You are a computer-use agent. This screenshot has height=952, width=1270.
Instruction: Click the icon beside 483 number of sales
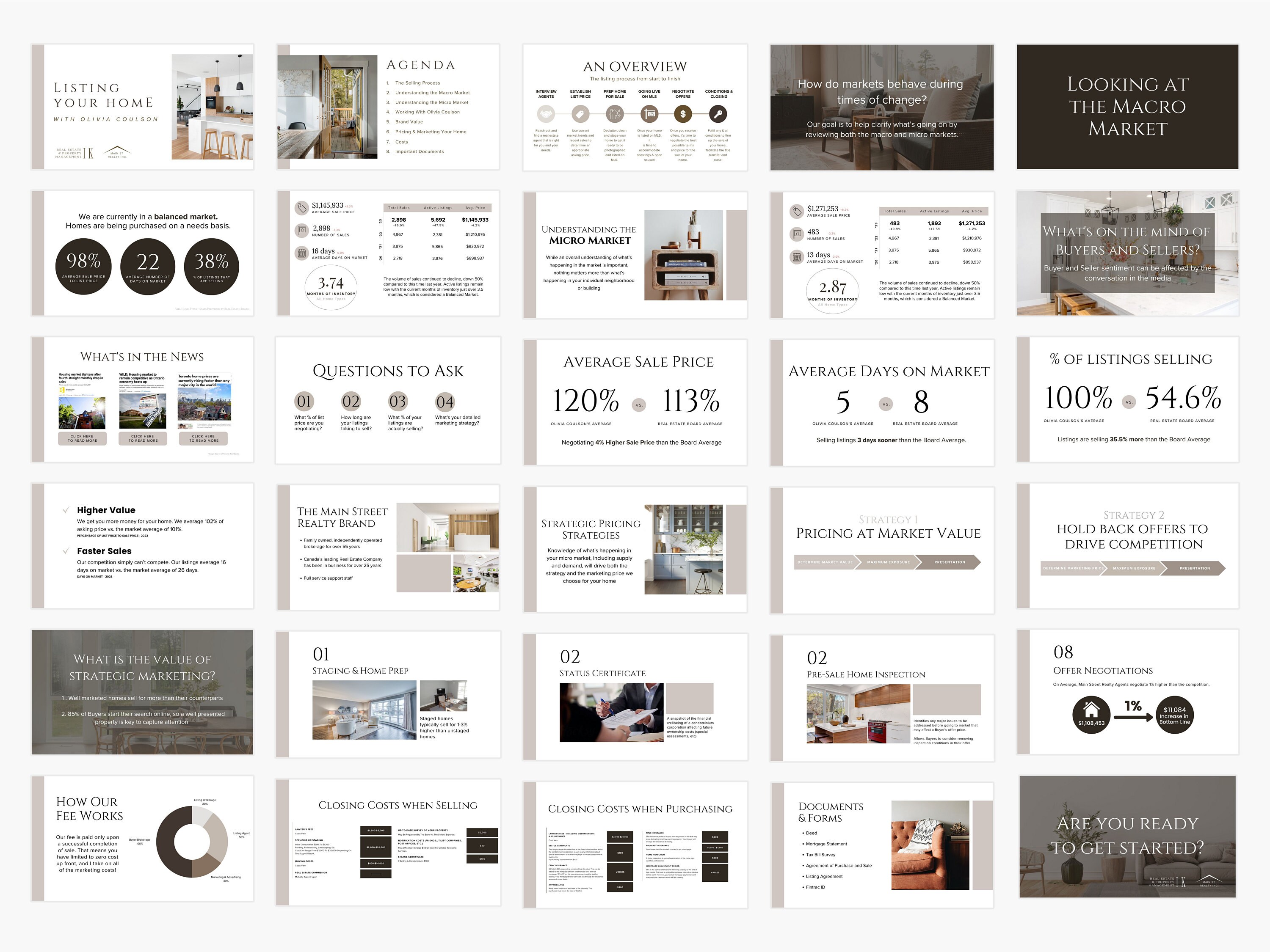point(796,234)
